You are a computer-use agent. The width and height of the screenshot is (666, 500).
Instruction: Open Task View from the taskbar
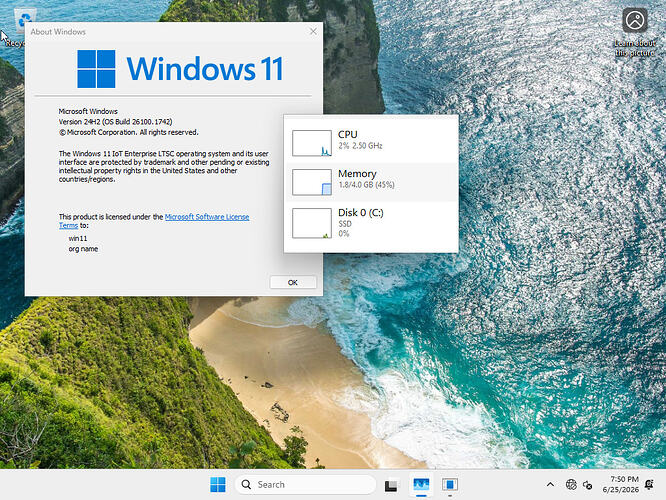pyautogui.click(x=391, y=485)
